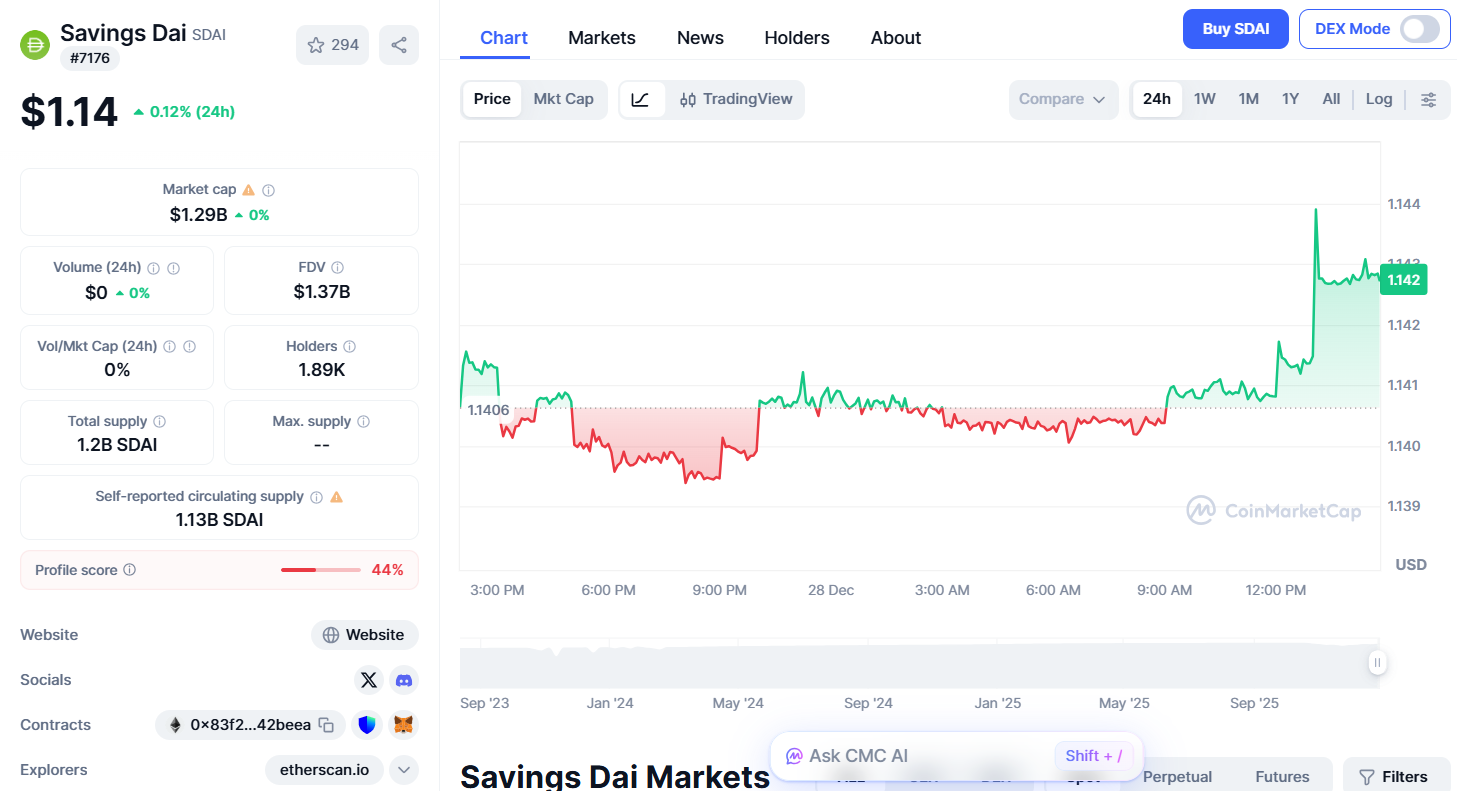Add SDAI to MetaMask via fox icon
The image size is (1457, 791).
(403, 724)
